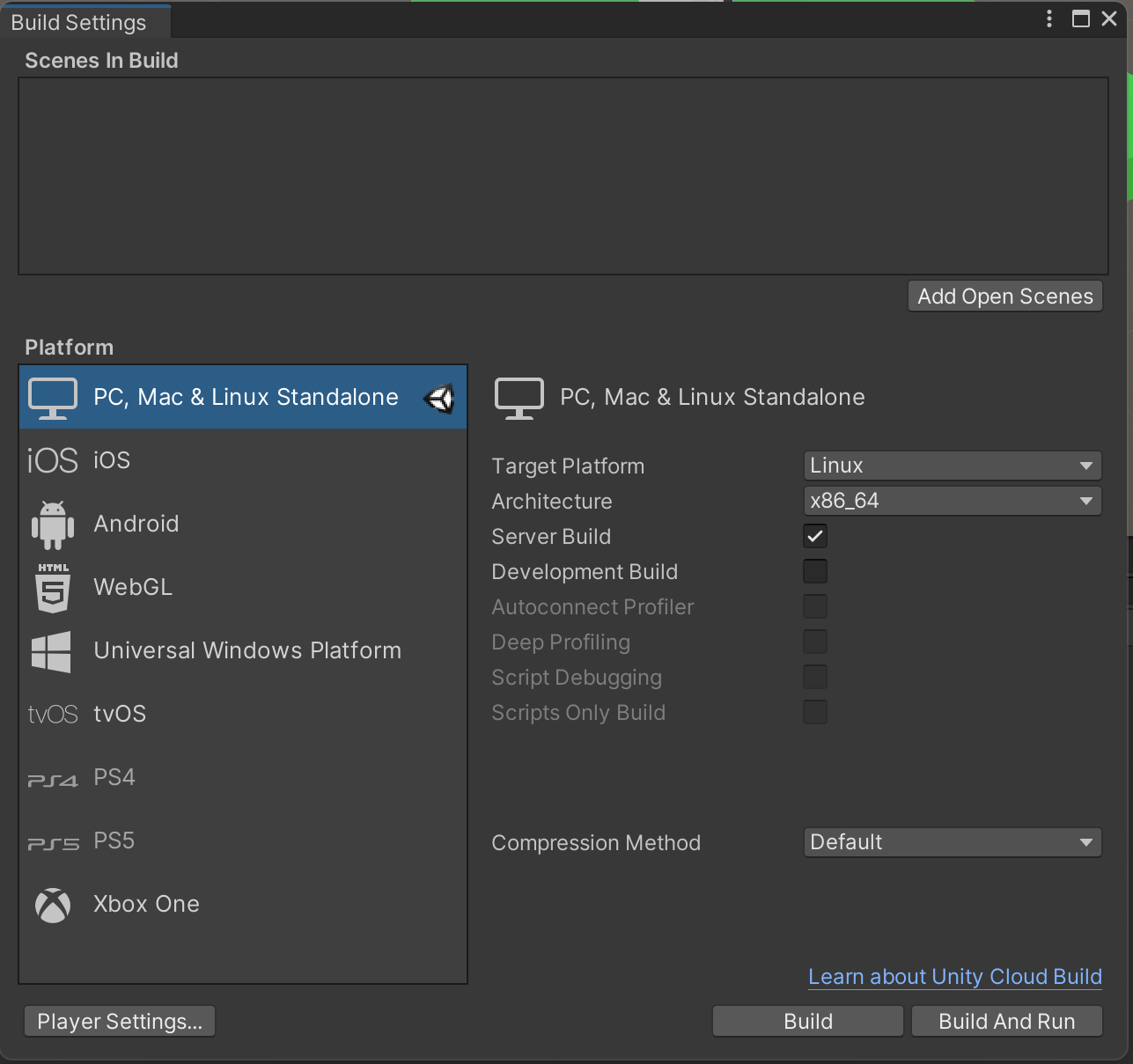
Task: Disable the Server Build checkbox
Action: click(815, 536)
